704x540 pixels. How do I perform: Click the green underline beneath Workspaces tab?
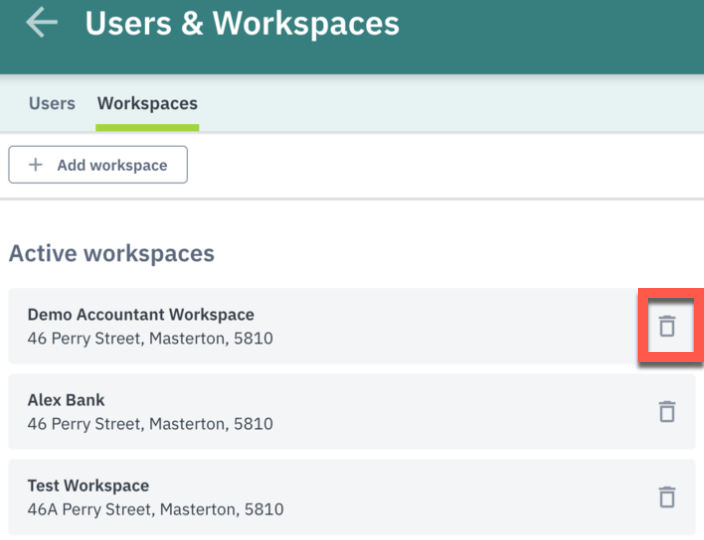coord(147,128)
